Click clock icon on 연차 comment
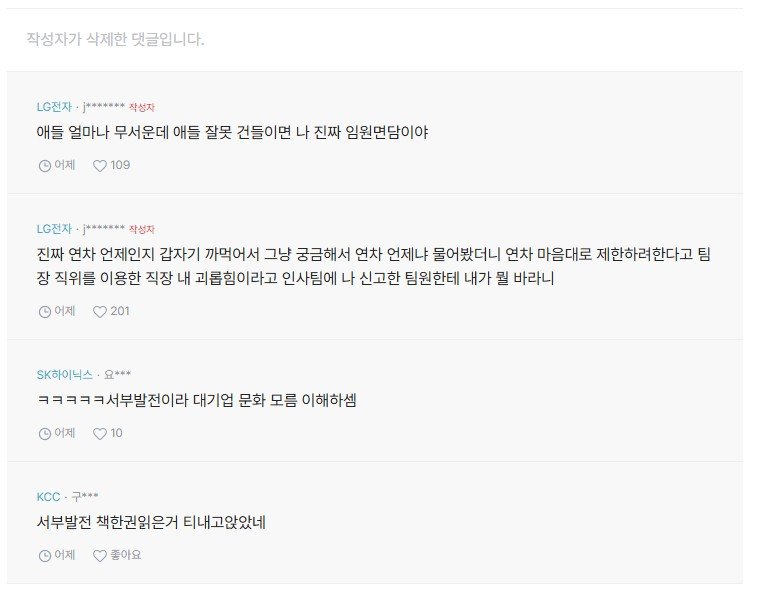This screenshot has height=593, width=773. 44,311
